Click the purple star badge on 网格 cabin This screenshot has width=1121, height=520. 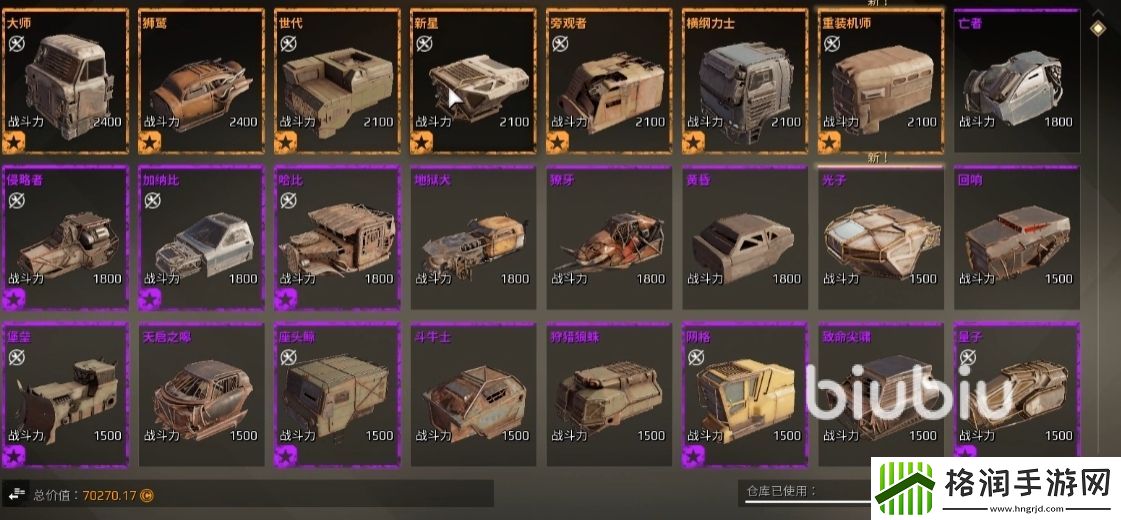click(x=693, y=456)
